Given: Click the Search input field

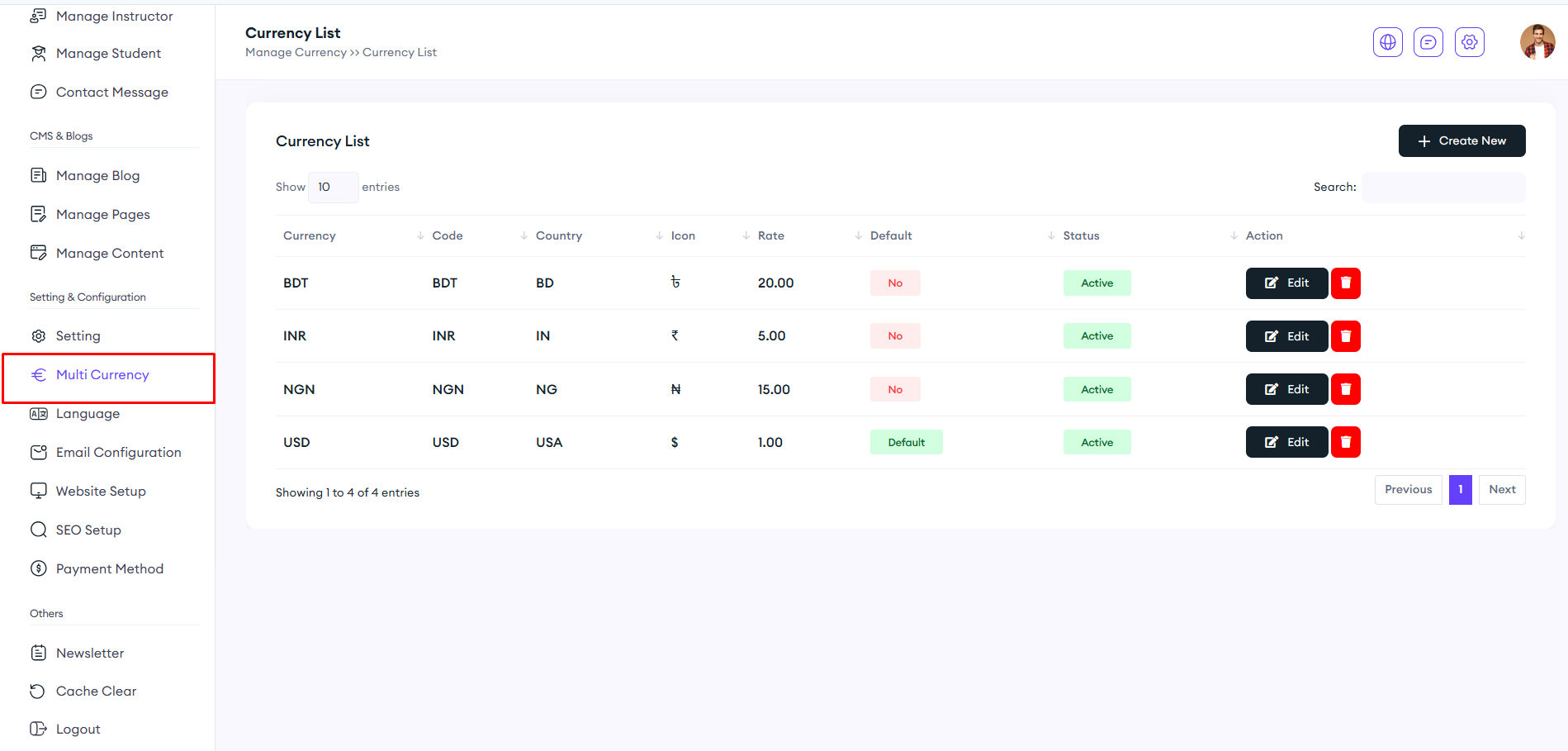Looking at the screenshot, I should 1442,188.
